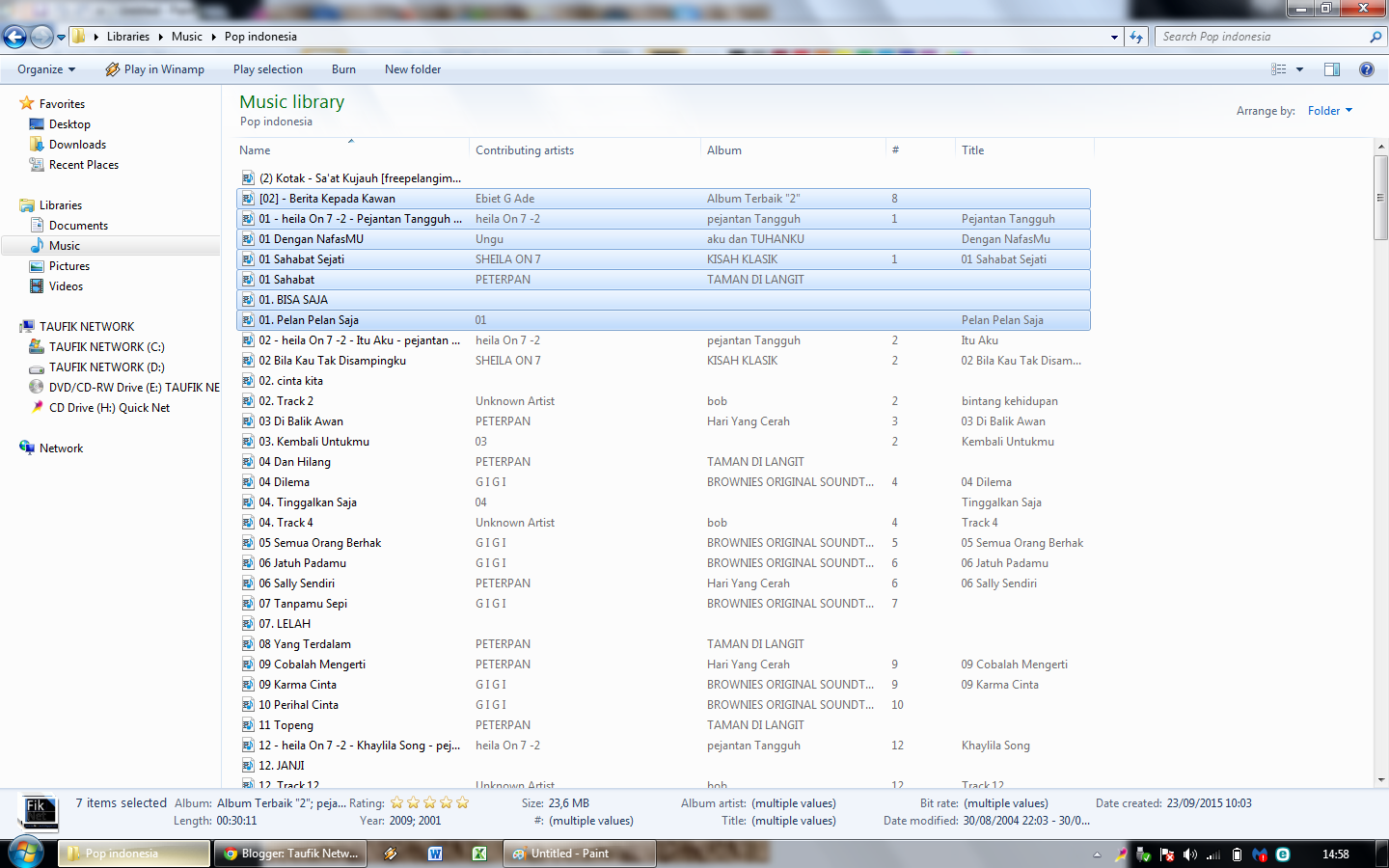Viewport: 1389px width, 868px height.
Task: Select TAUFIK NETWORK computer node
Action: click(x=87, y=327)
